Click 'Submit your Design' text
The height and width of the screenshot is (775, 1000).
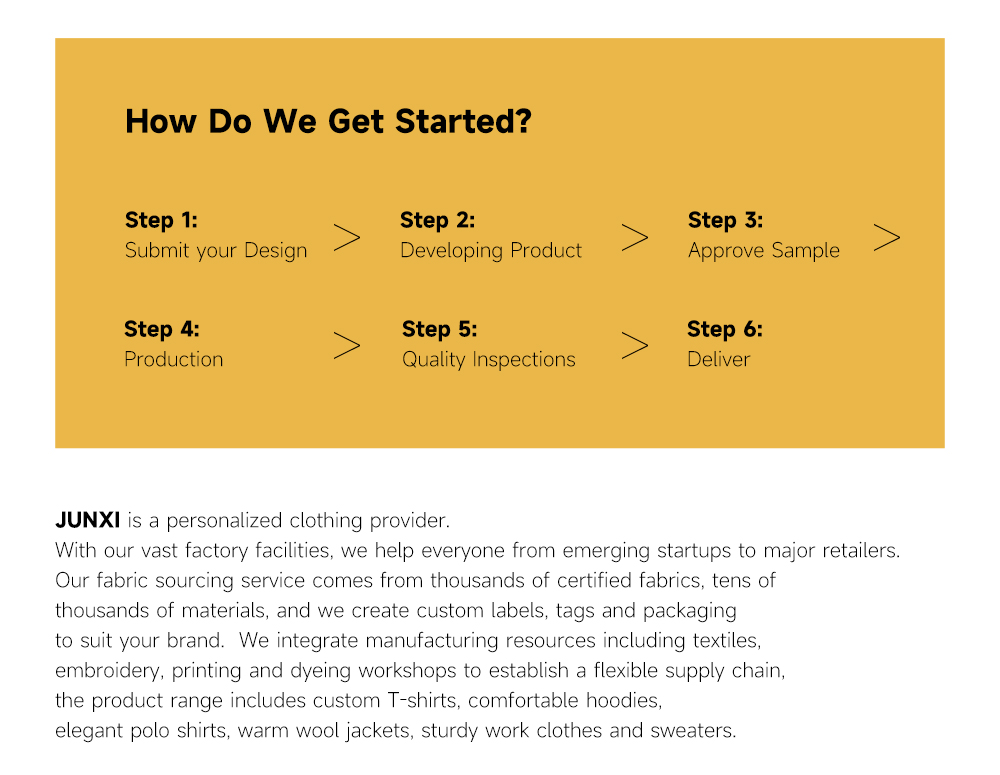[216, 251]
